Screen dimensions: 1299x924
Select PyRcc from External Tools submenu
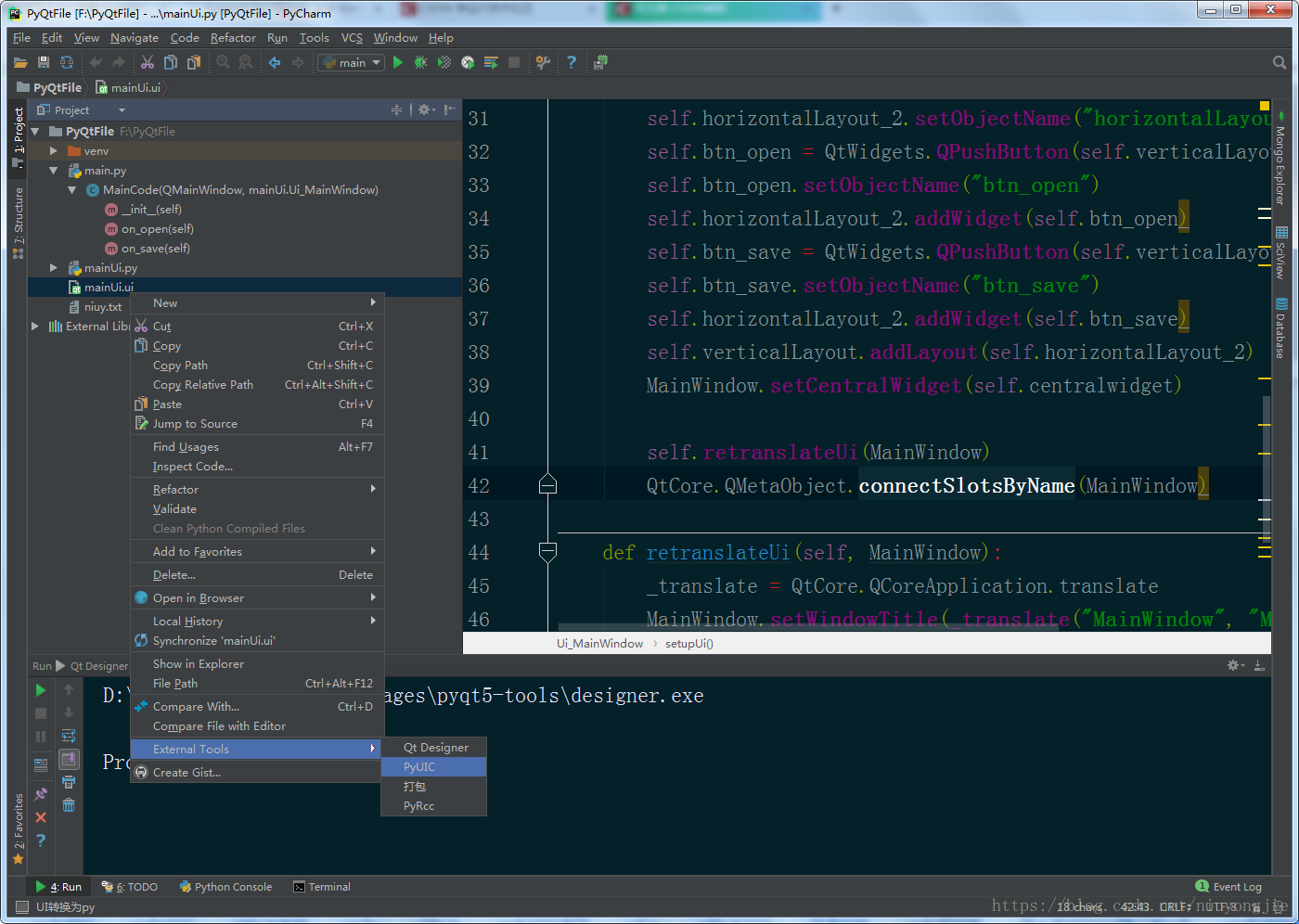[433, 806]
